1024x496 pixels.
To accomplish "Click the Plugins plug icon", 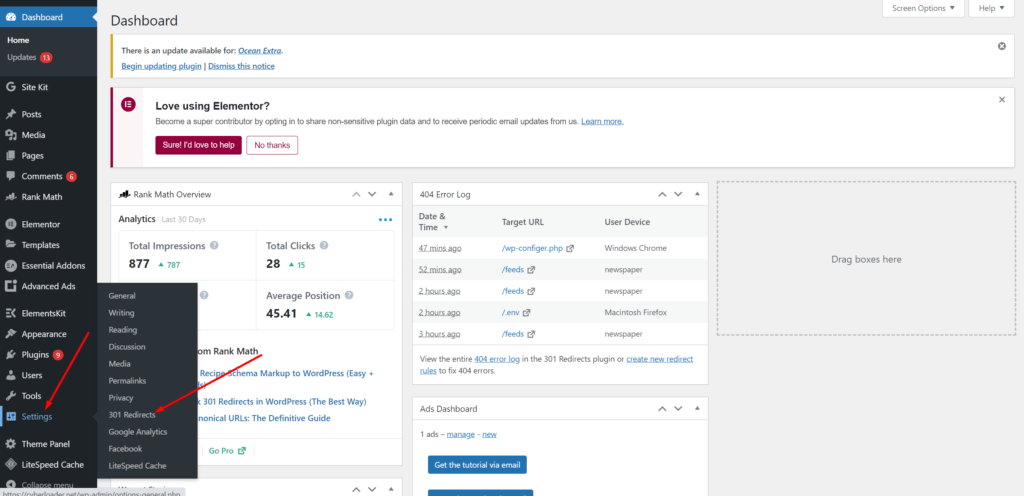I will click(x=10, y=355).
